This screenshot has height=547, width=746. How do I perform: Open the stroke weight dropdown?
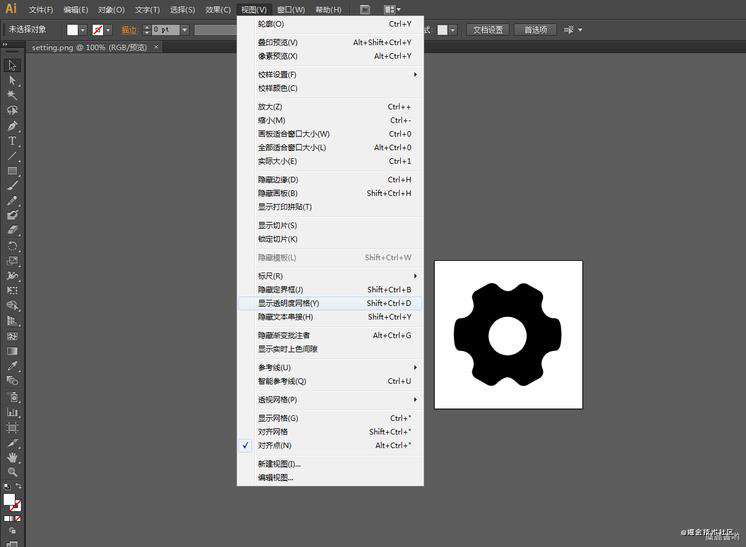pos(185,30)
